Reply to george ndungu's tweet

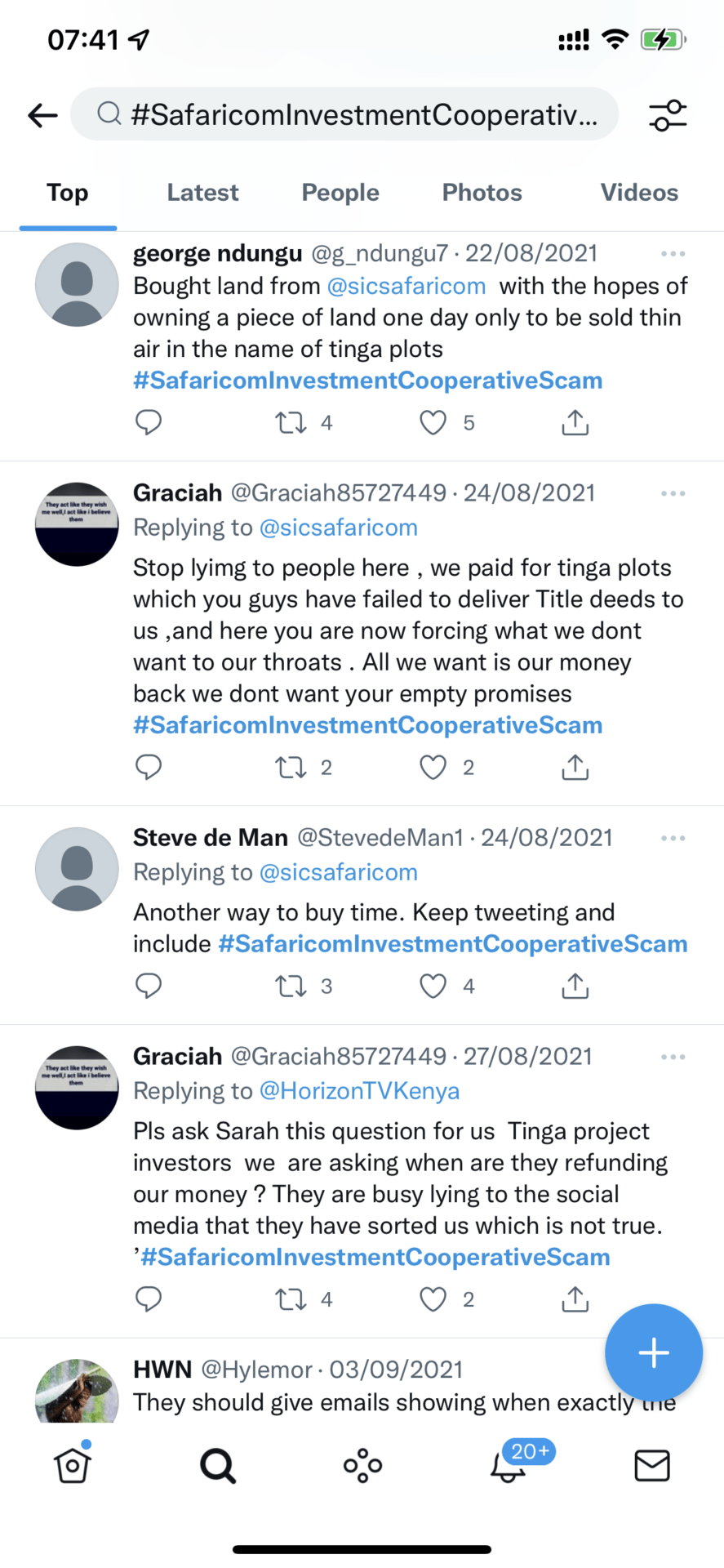(149, 423)
